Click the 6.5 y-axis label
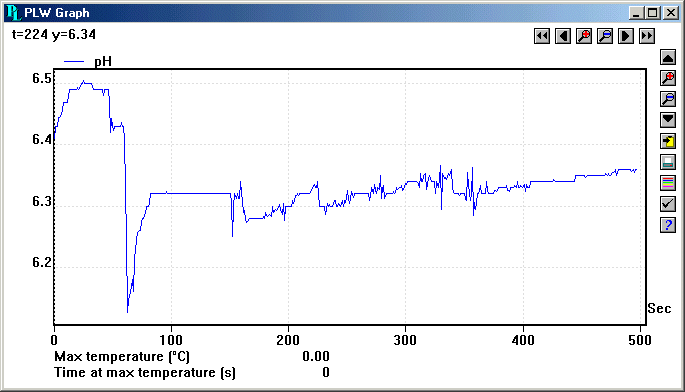The image size is (685, 392). pos(42,79)
